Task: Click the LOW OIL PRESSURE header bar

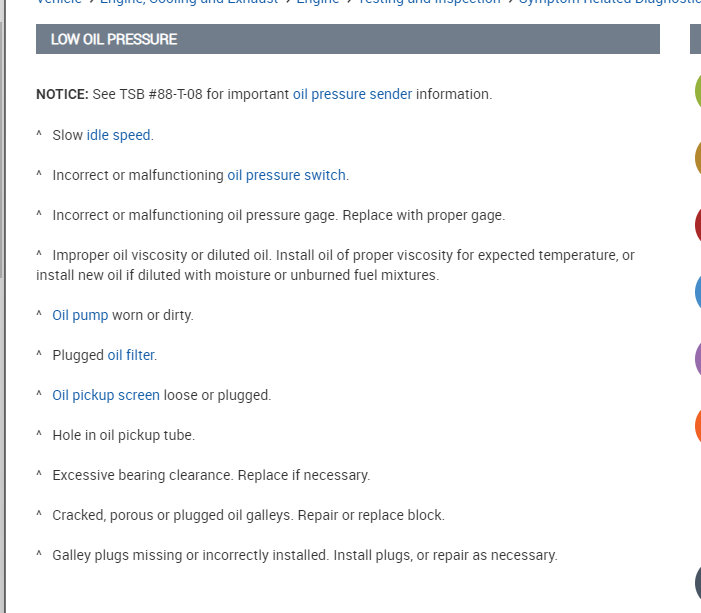Action: [347, 39]
